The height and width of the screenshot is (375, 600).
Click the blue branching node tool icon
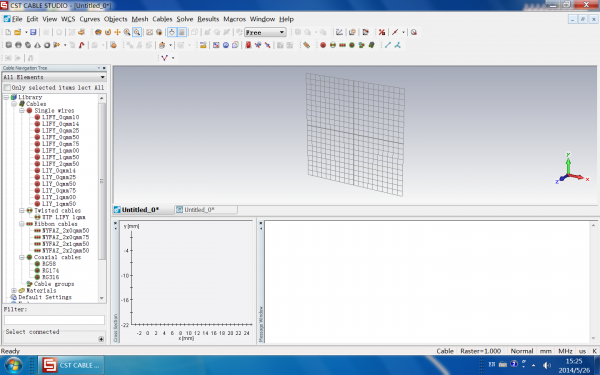398,45
